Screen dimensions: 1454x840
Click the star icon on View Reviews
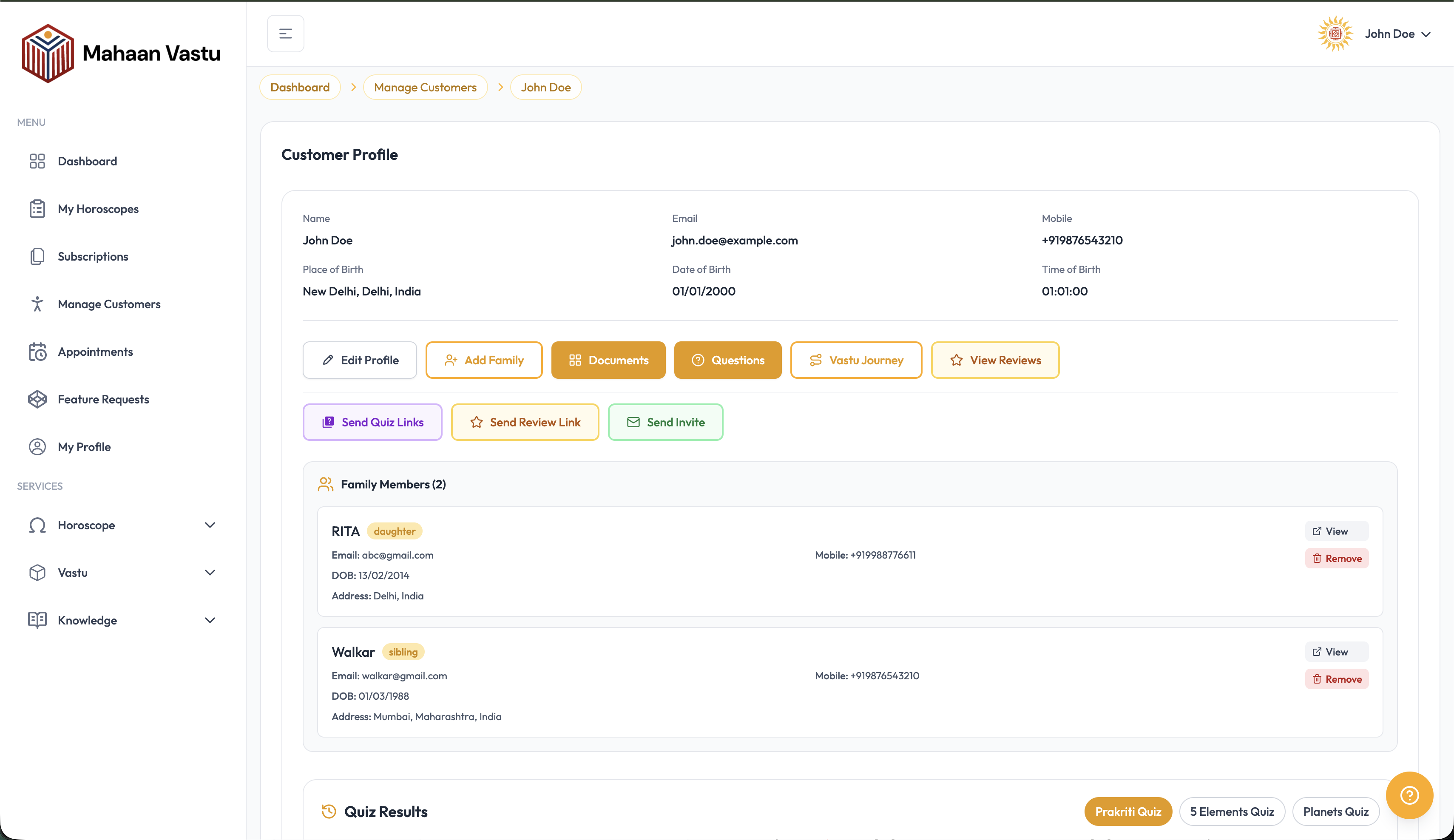tap(956, 360)
